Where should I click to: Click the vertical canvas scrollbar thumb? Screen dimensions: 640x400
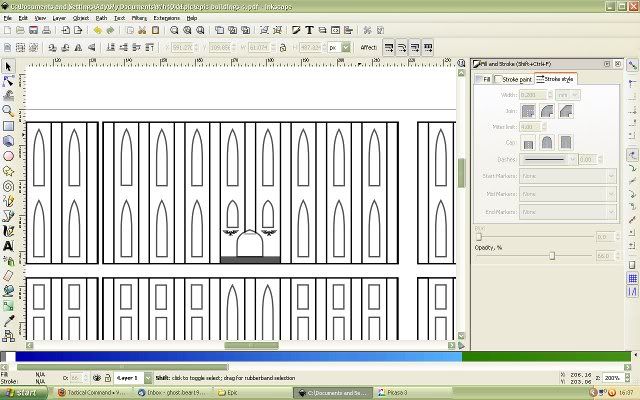pos(461,173)
